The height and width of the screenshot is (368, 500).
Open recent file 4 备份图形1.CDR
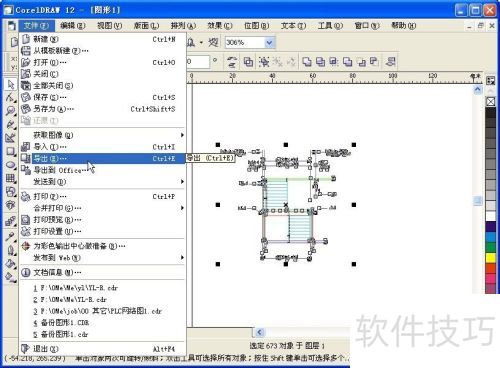[103, 323]
